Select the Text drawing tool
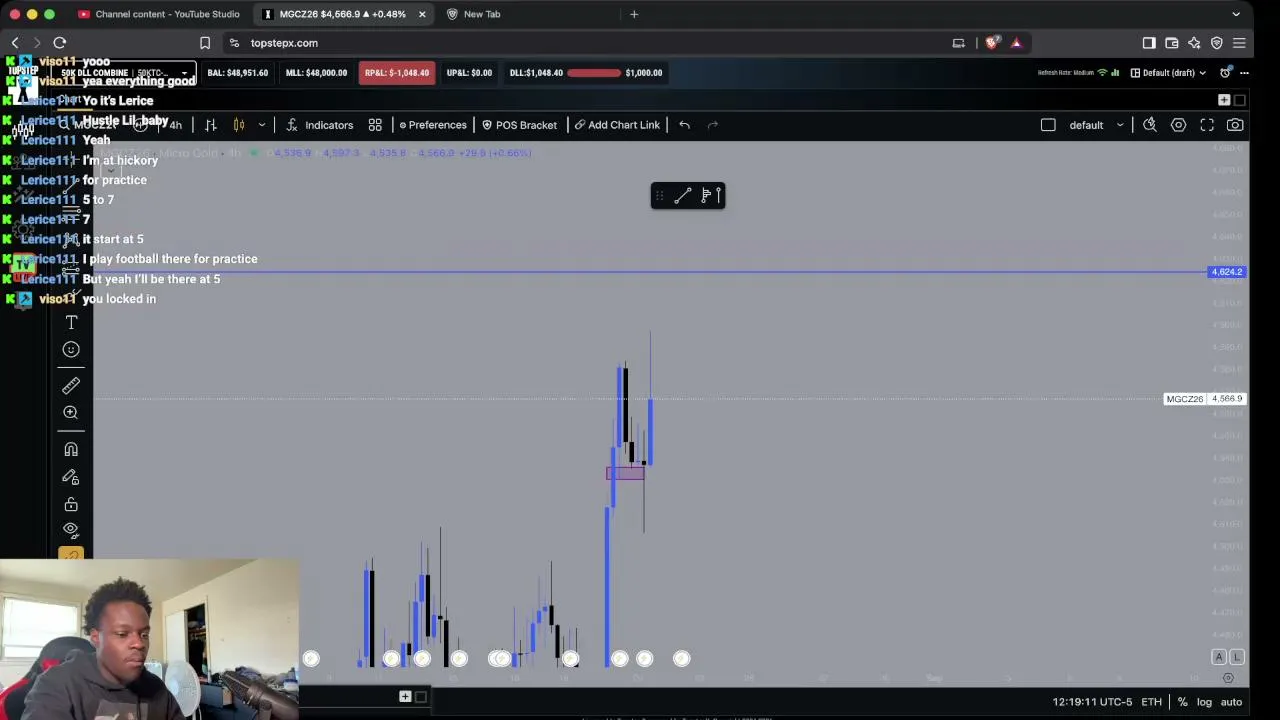 (71, 322)
